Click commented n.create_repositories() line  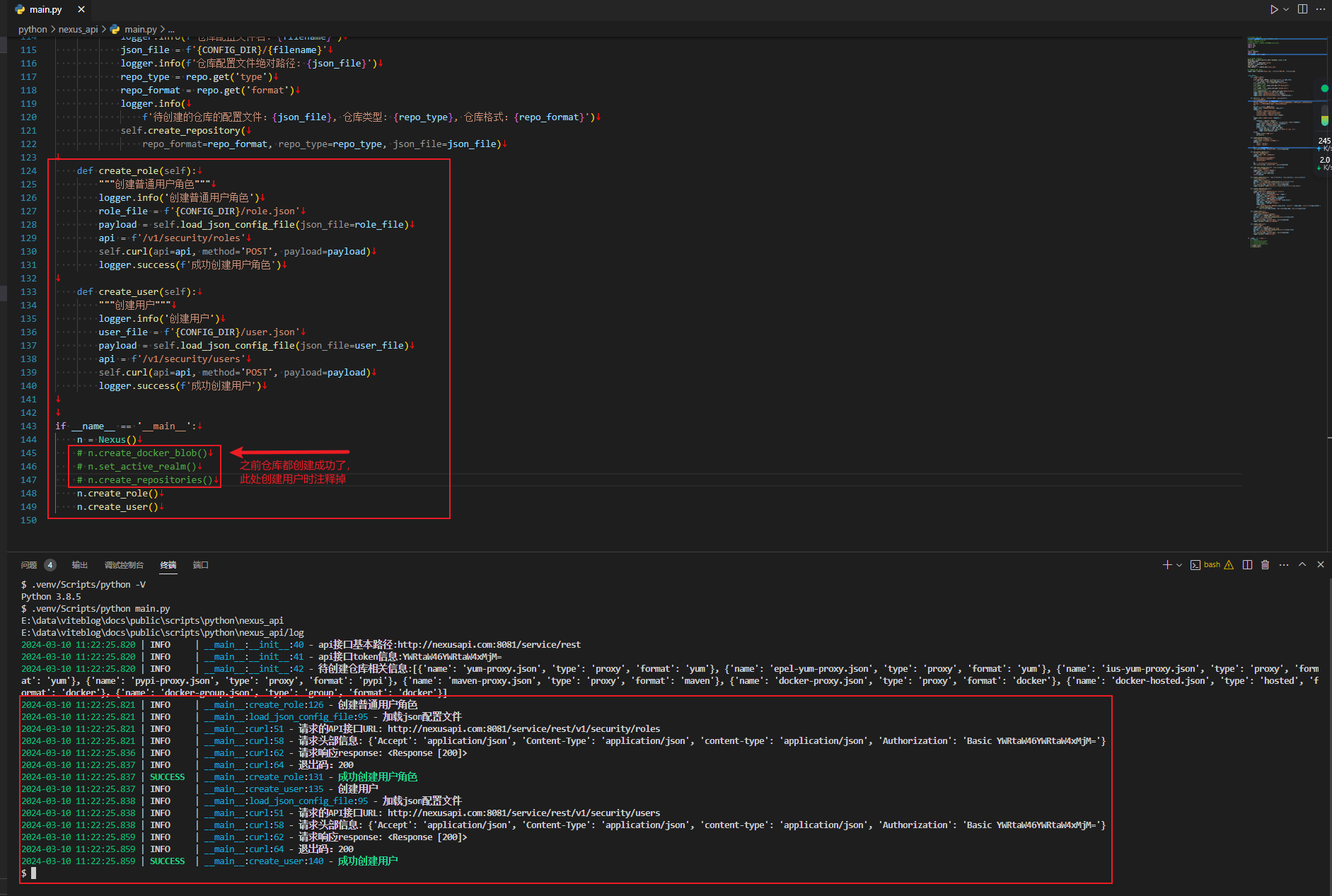(145, 479)
